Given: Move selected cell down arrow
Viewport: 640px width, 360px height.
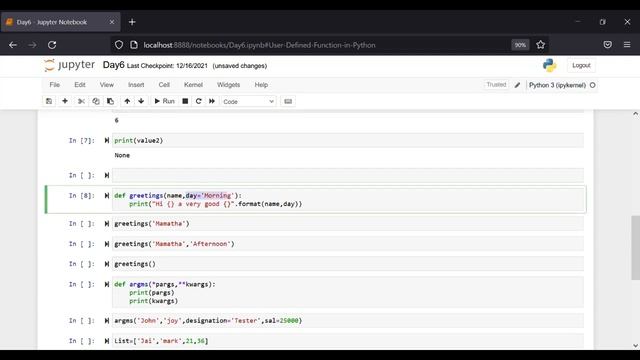Looking at the screenshot, I should pyautogui.click(x=141, y=101).
